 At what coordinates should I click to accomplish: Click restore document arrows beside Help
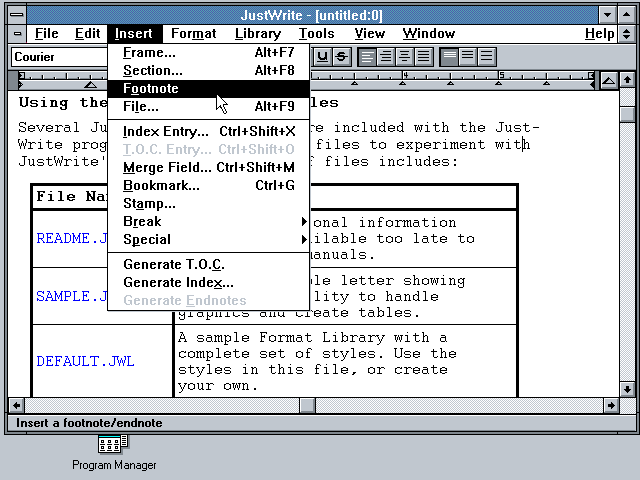627,33
